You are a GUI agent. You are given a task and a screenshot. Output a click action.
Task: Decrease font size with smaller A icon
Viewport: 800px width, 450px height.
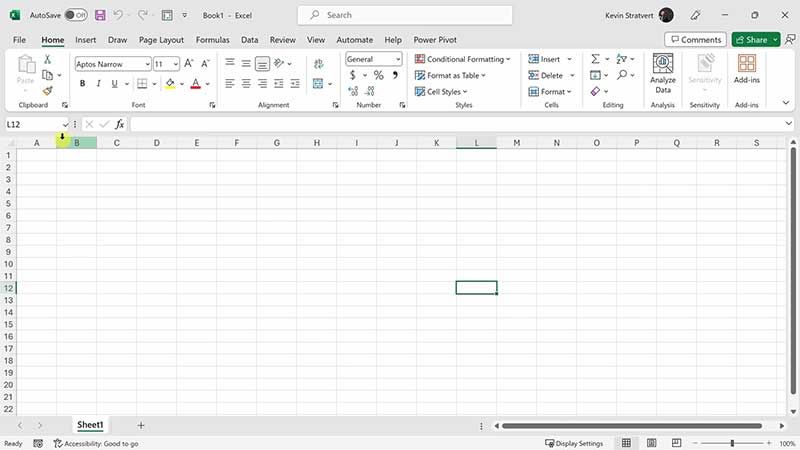click(x=205, y=63)
